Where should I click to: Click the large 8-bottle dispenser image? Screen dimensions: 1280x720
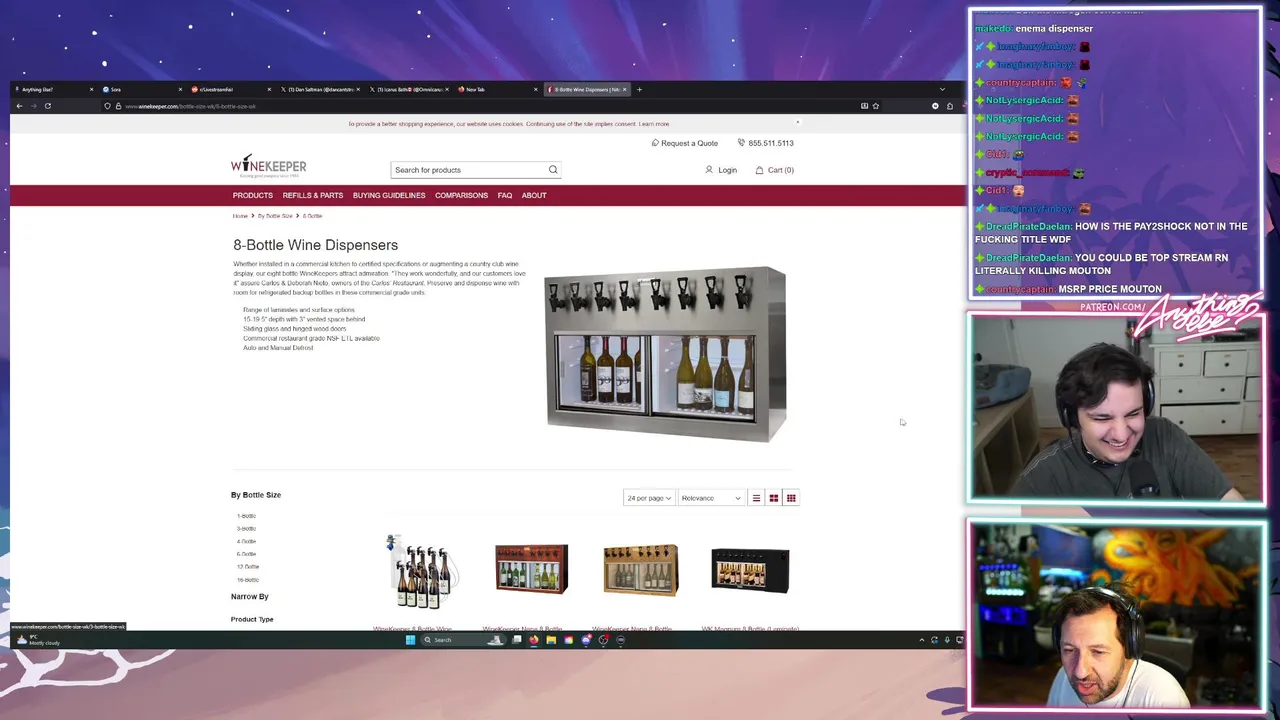pos(666,354)
